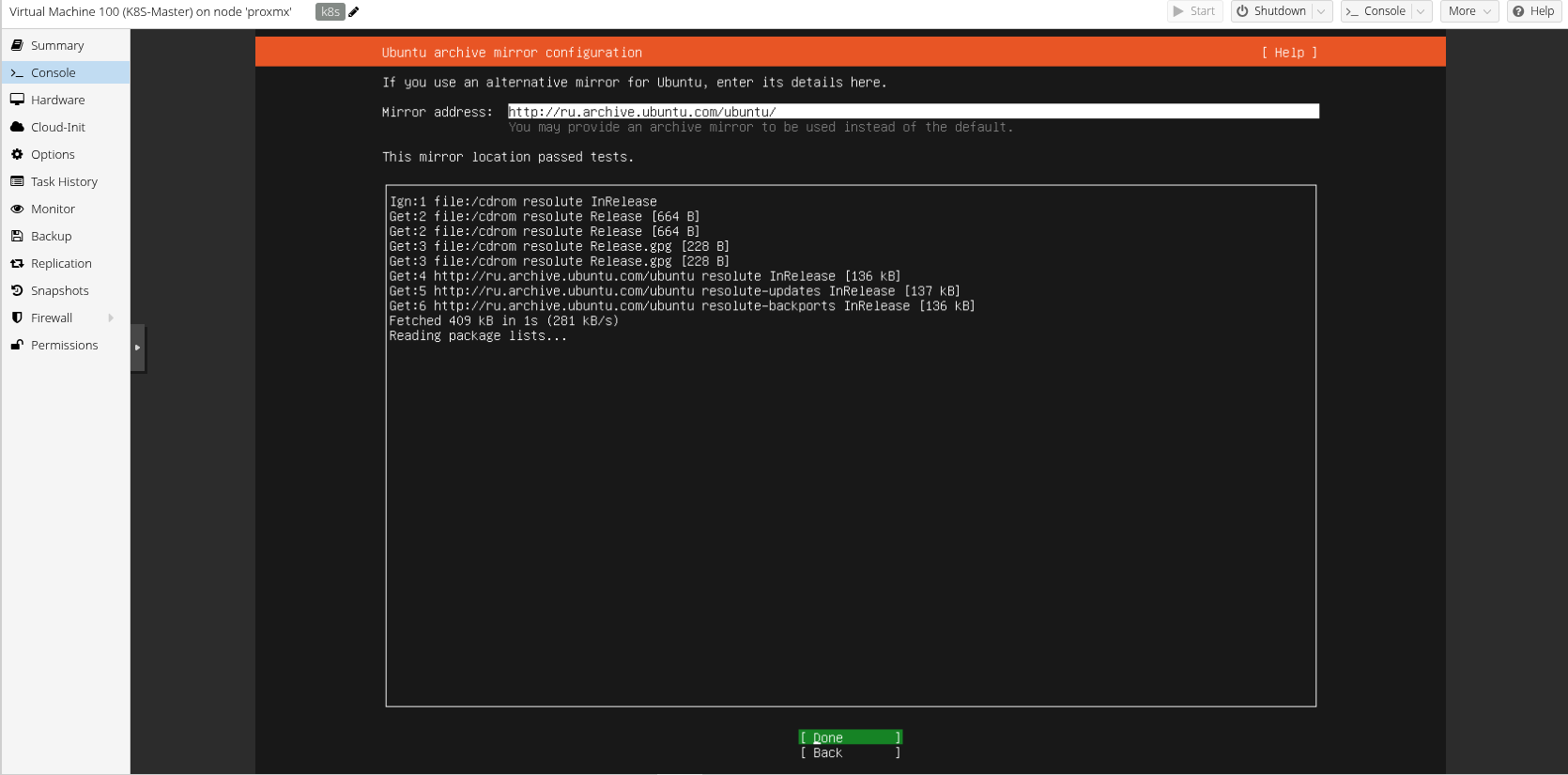Click the Shutdown button
The height and width of the screenshot is (775, 1568).
click(x=1271, y=11)
